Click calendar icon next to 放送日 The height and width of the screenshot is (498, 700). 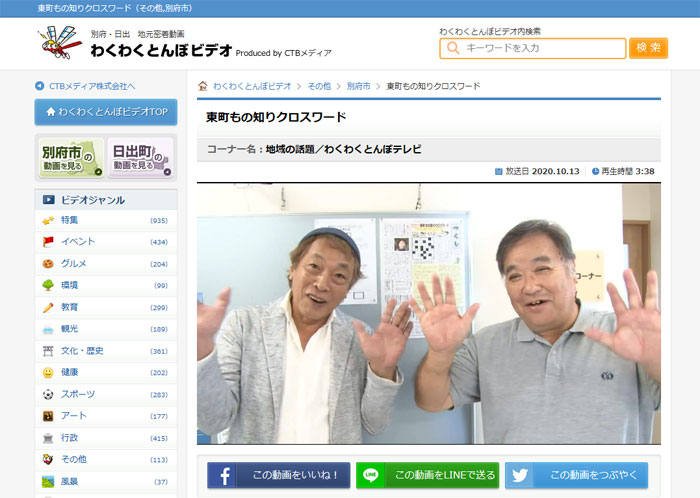pos(499,171)
